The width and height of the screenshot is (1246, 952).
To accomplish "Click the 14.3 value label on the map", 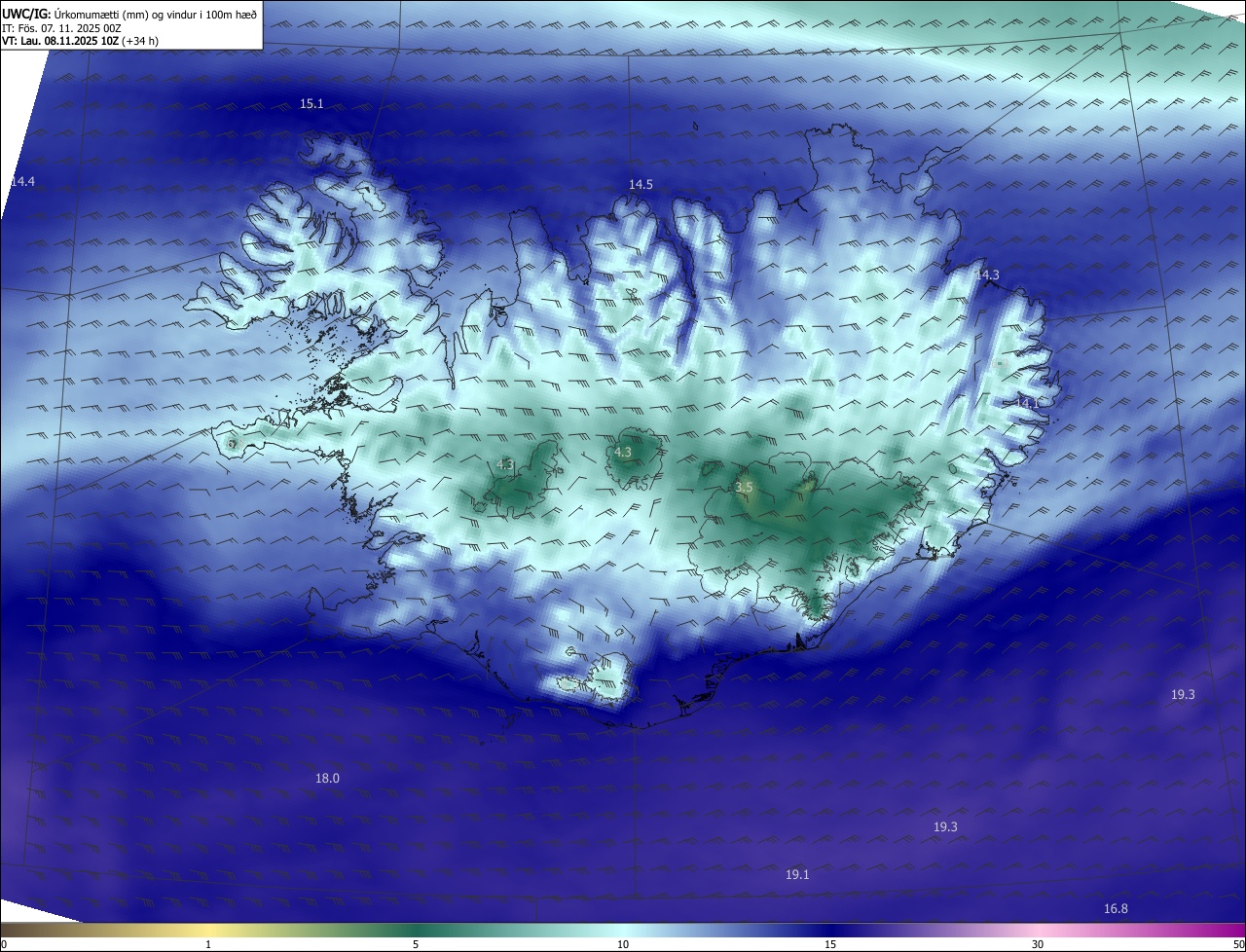I will click(987, 275).
